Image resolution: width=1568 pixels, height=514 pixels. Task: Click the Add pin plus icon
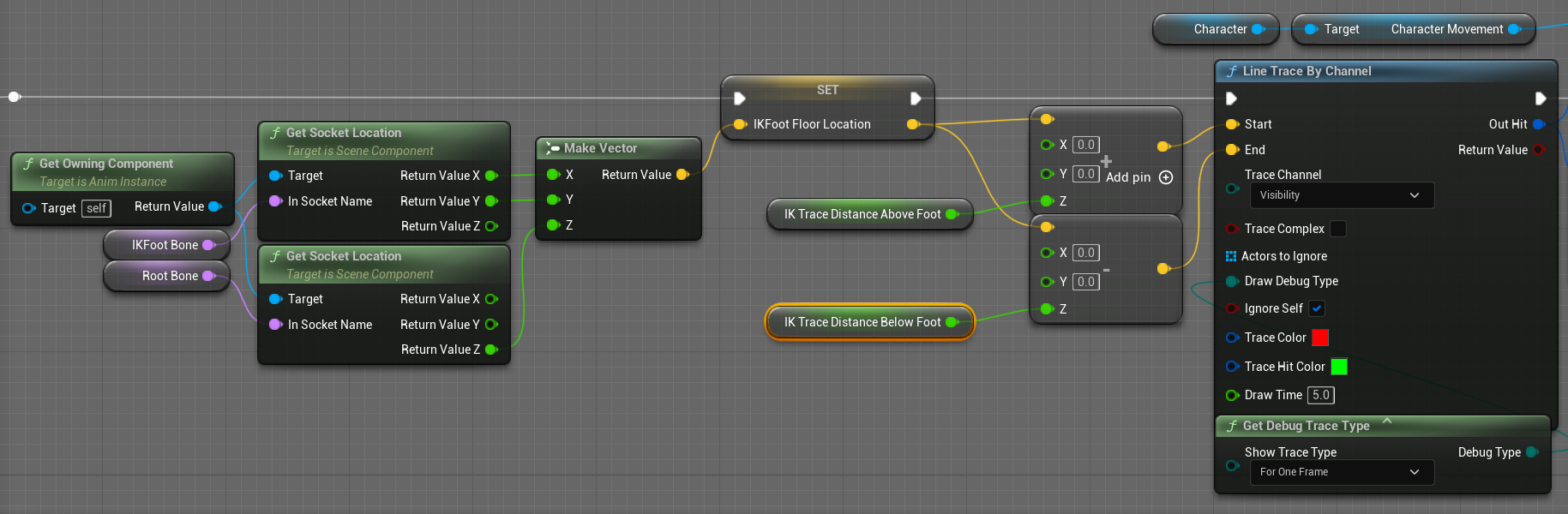1165,177
